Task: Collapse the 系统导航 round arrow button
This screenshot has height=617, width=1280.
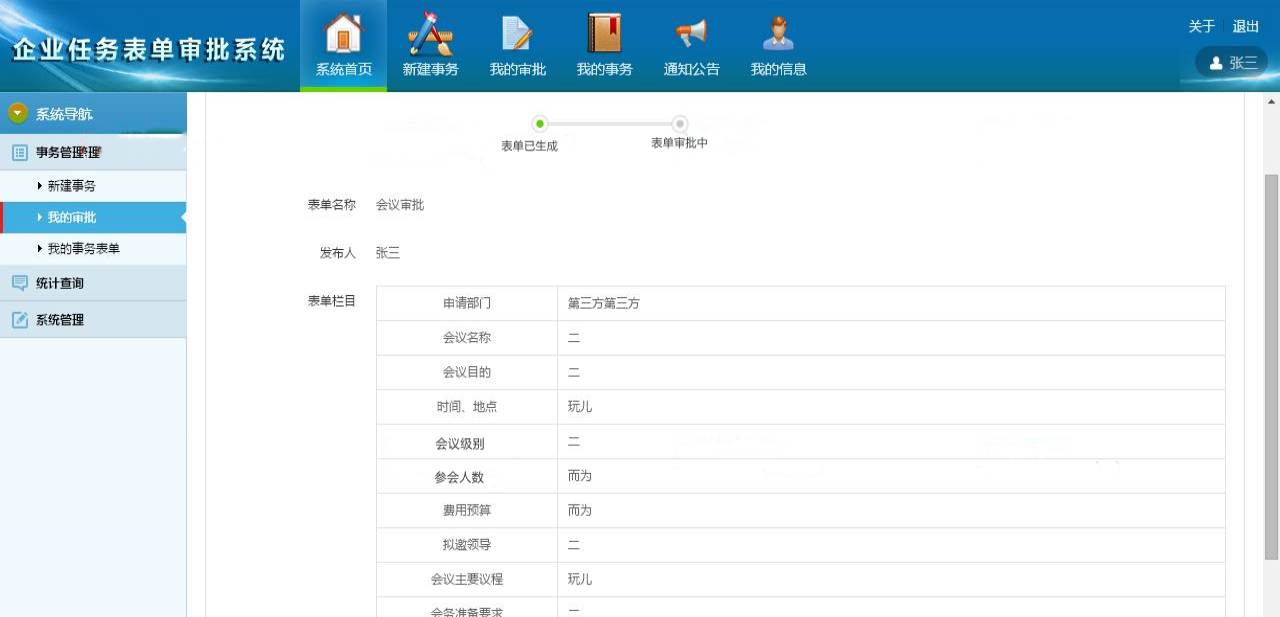Action: coord(18,114)
